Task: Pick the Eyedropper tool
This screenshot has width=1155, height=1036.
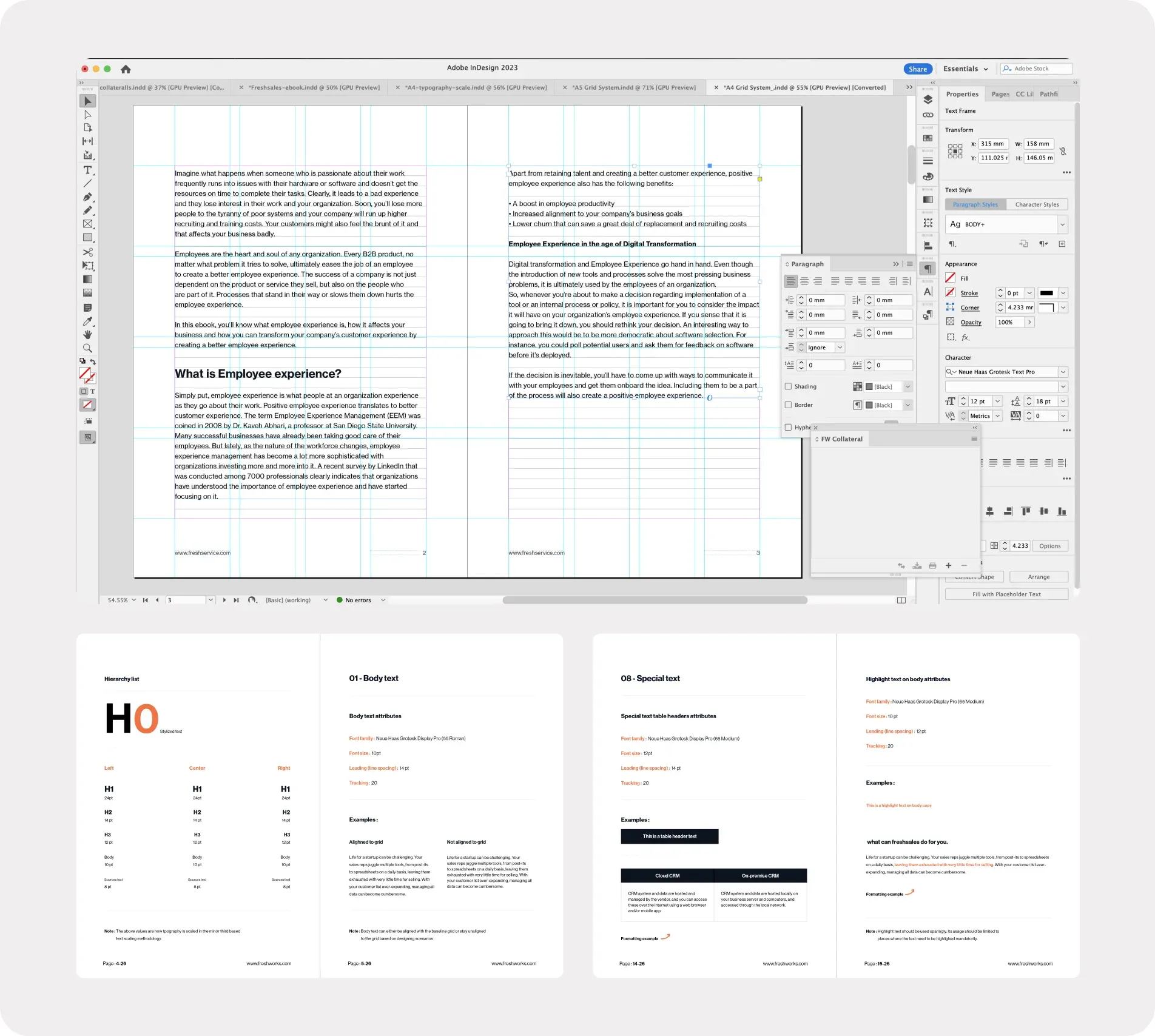Action: click(x=87, y=321)
